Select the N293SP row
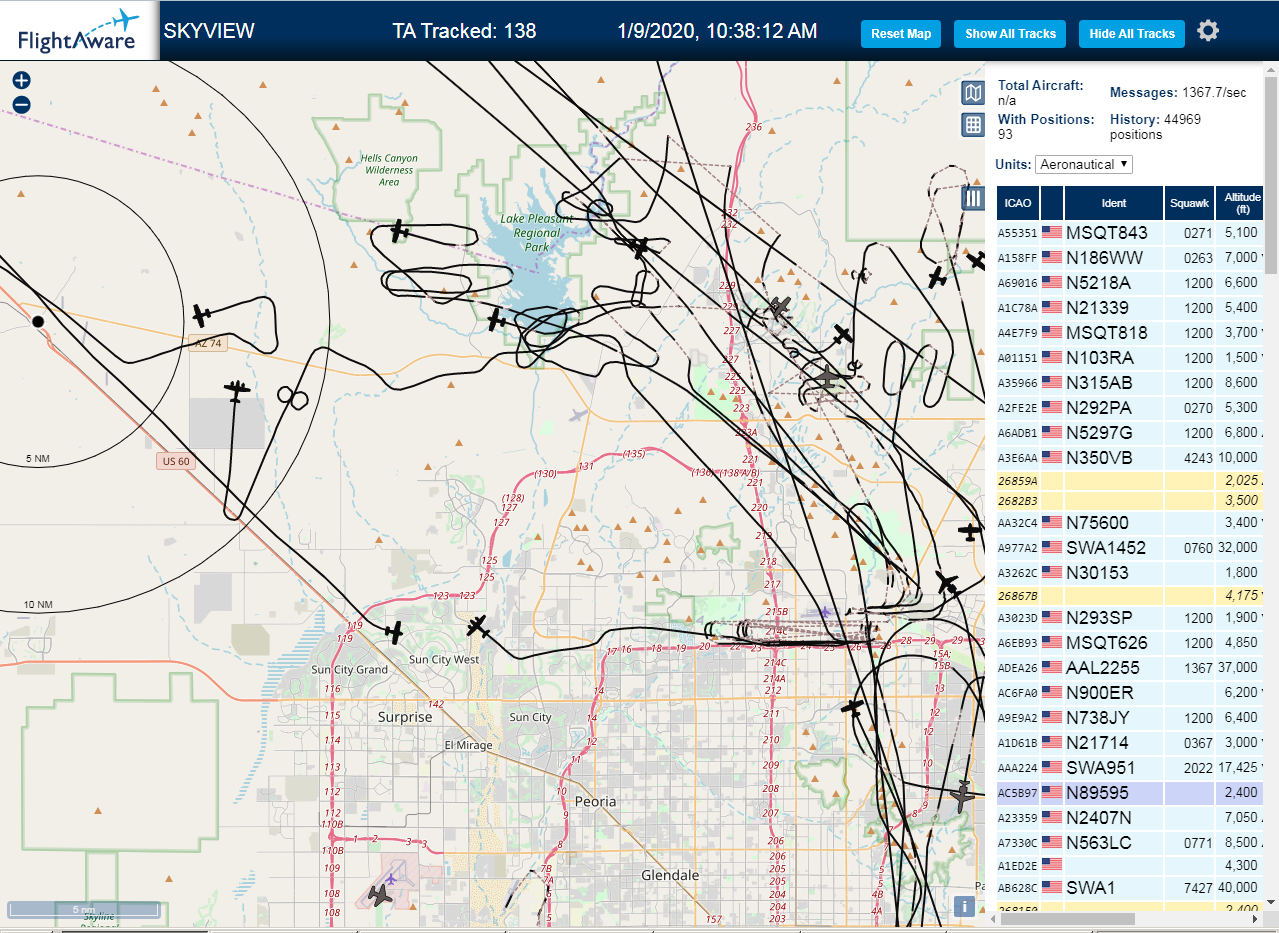 (1130, 617)
